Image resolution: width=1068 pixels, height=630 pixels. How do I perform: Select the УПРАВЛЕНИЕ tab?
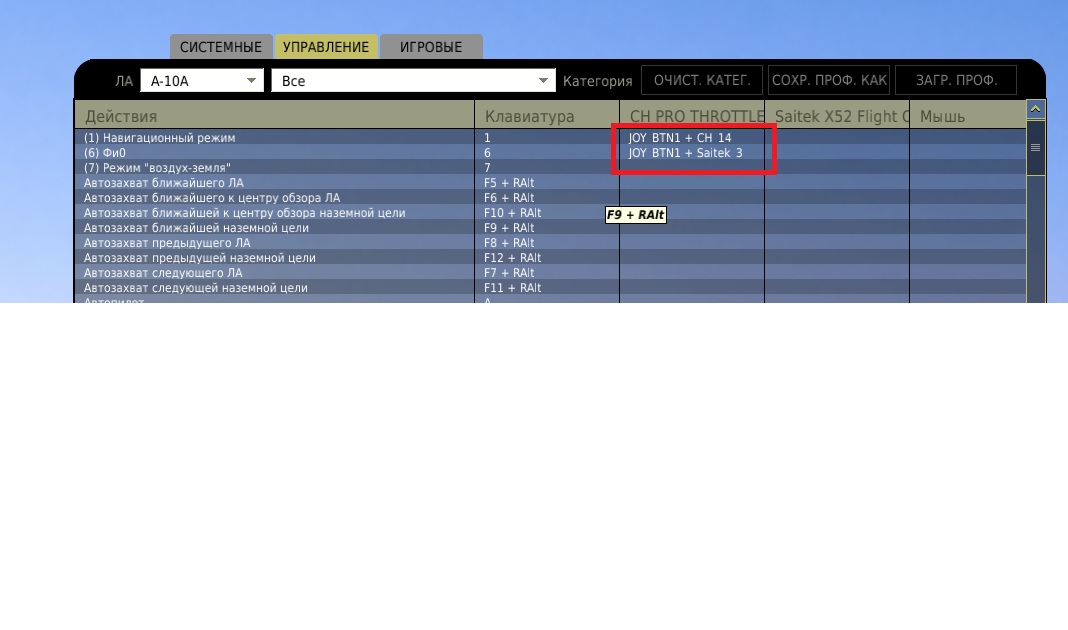[326, 46]
